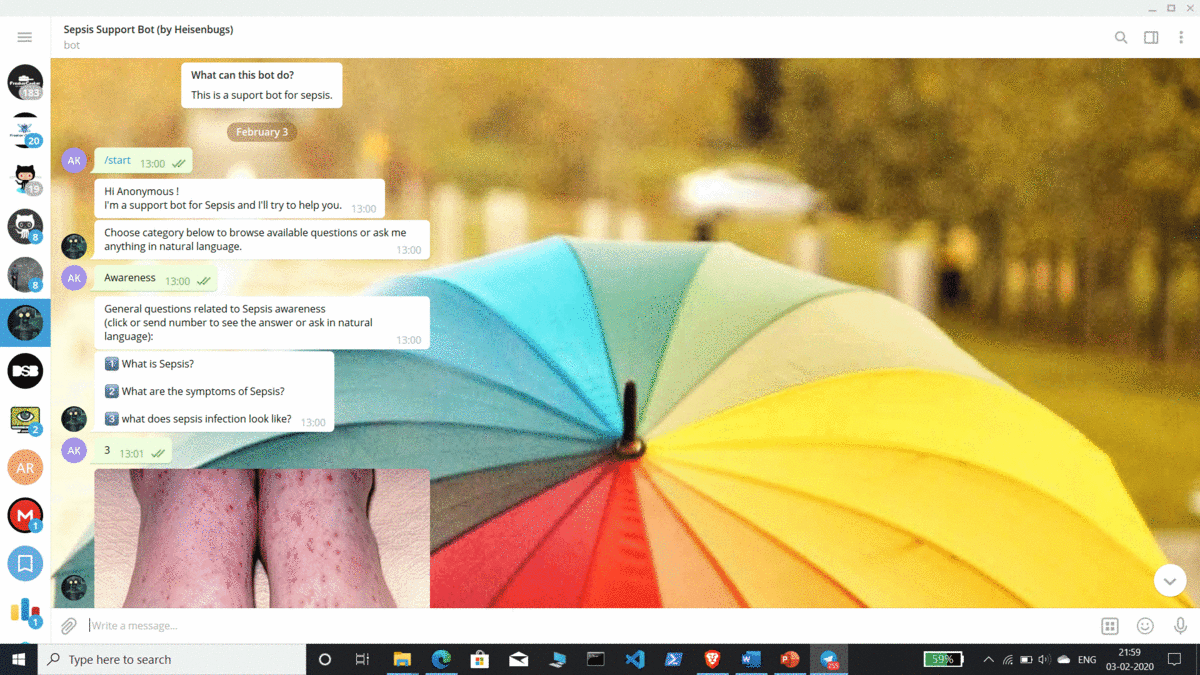This screenshot has width=1200, height=675.
Task: Start voice recording with the microphone icon
Action: tap(1181, 626)
